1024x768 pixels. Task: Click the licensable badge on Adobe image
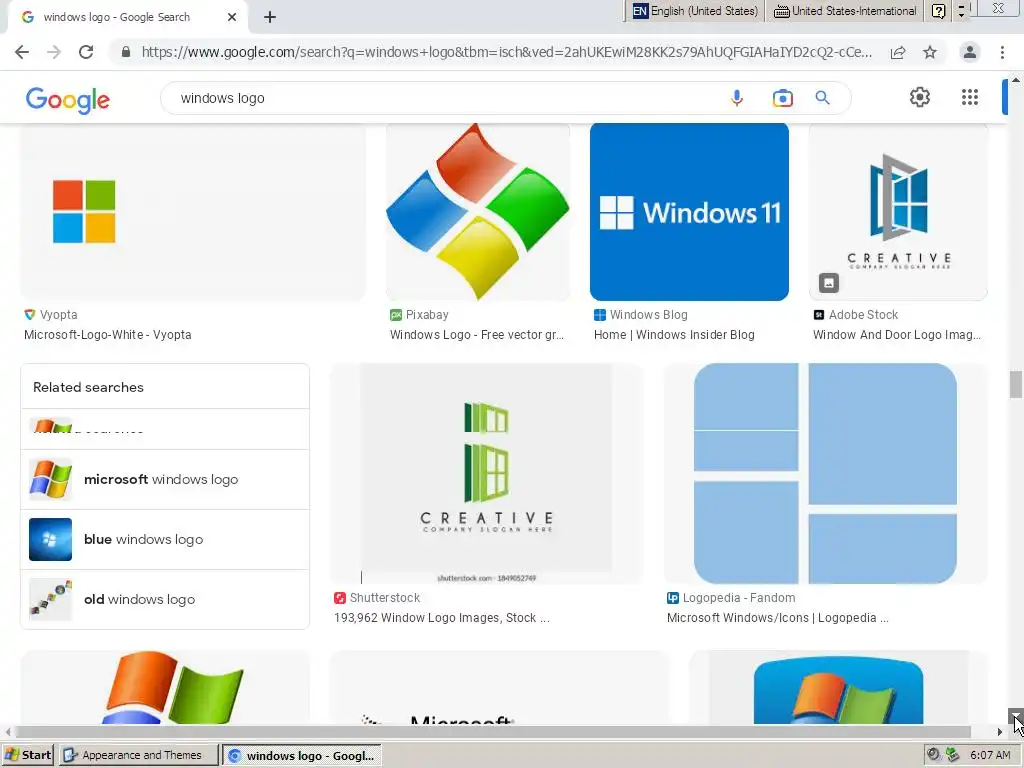click(x=829, y=283)
